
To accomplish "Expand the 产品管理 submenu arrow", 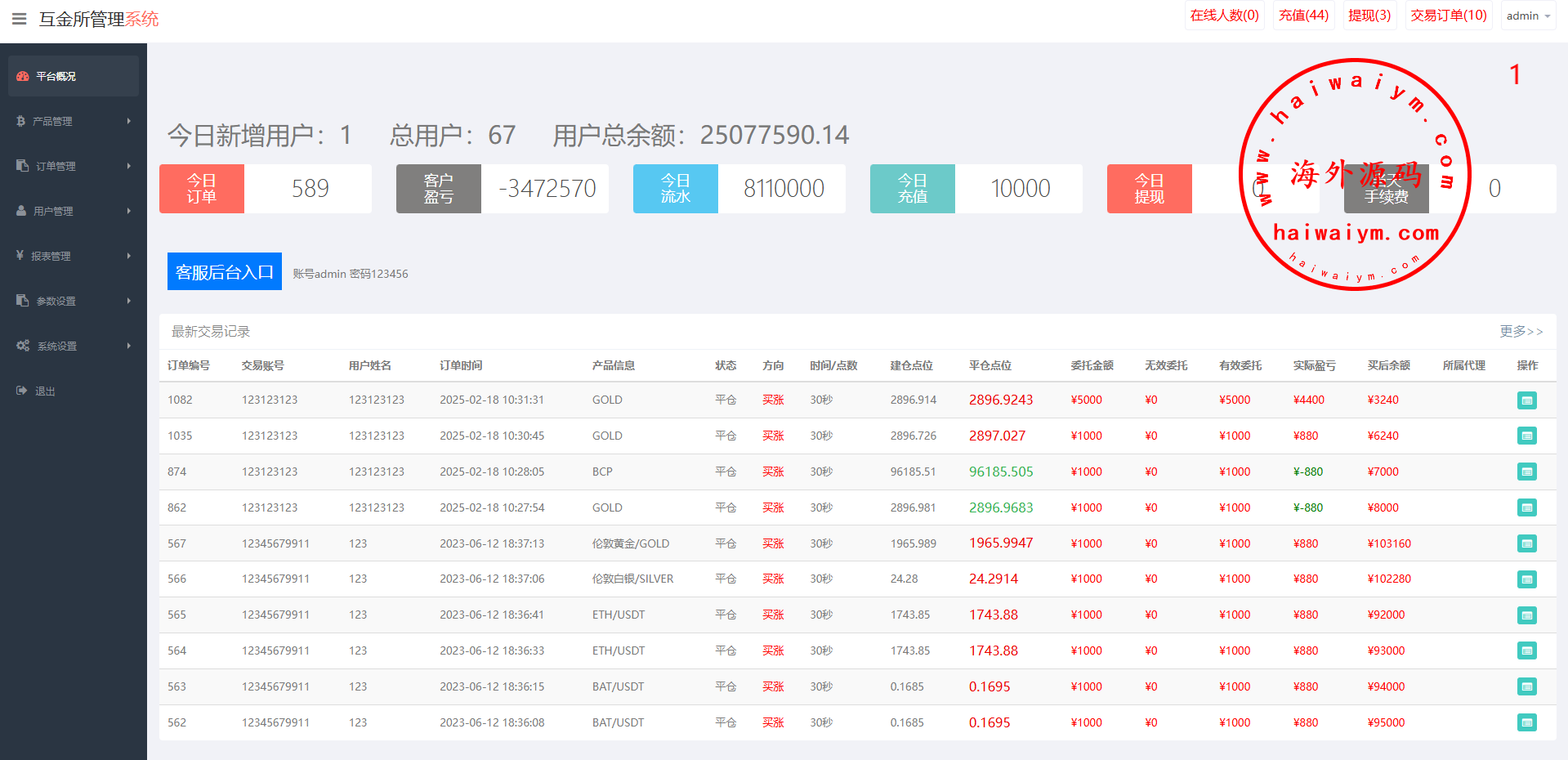I will point(128,121).
